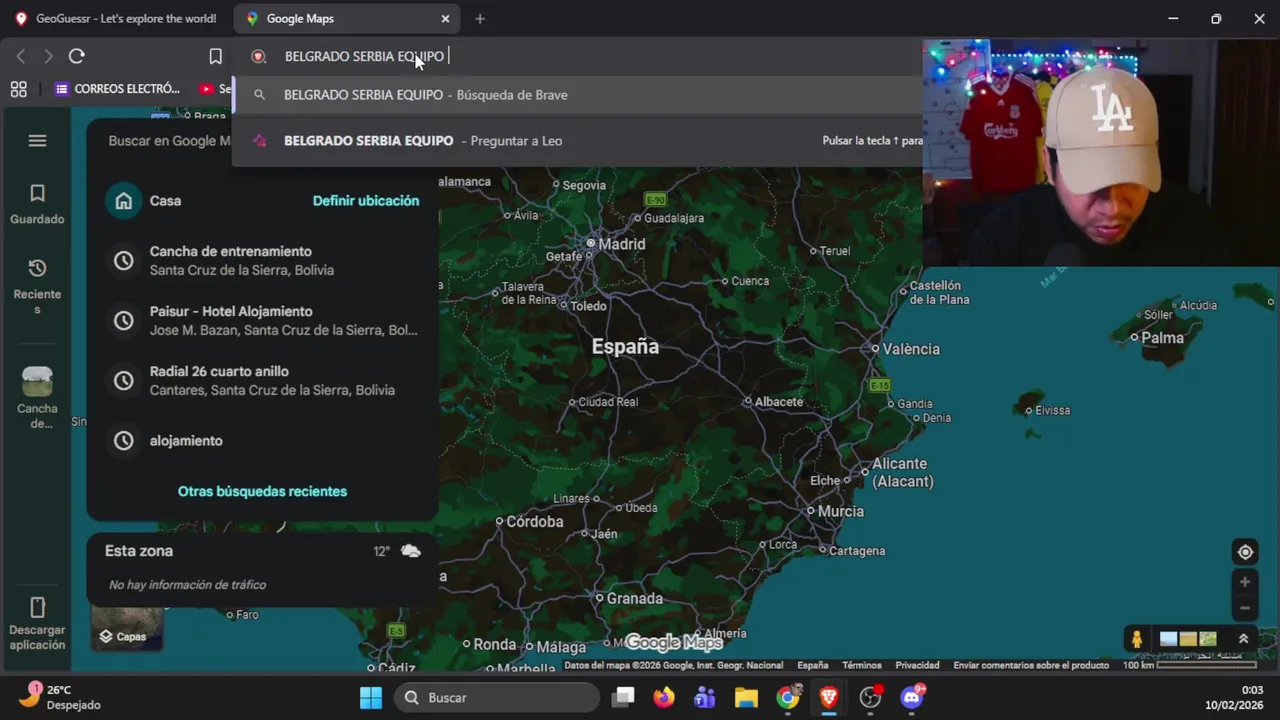Open Google Chrome from the taskbar

tap(788, 698)
